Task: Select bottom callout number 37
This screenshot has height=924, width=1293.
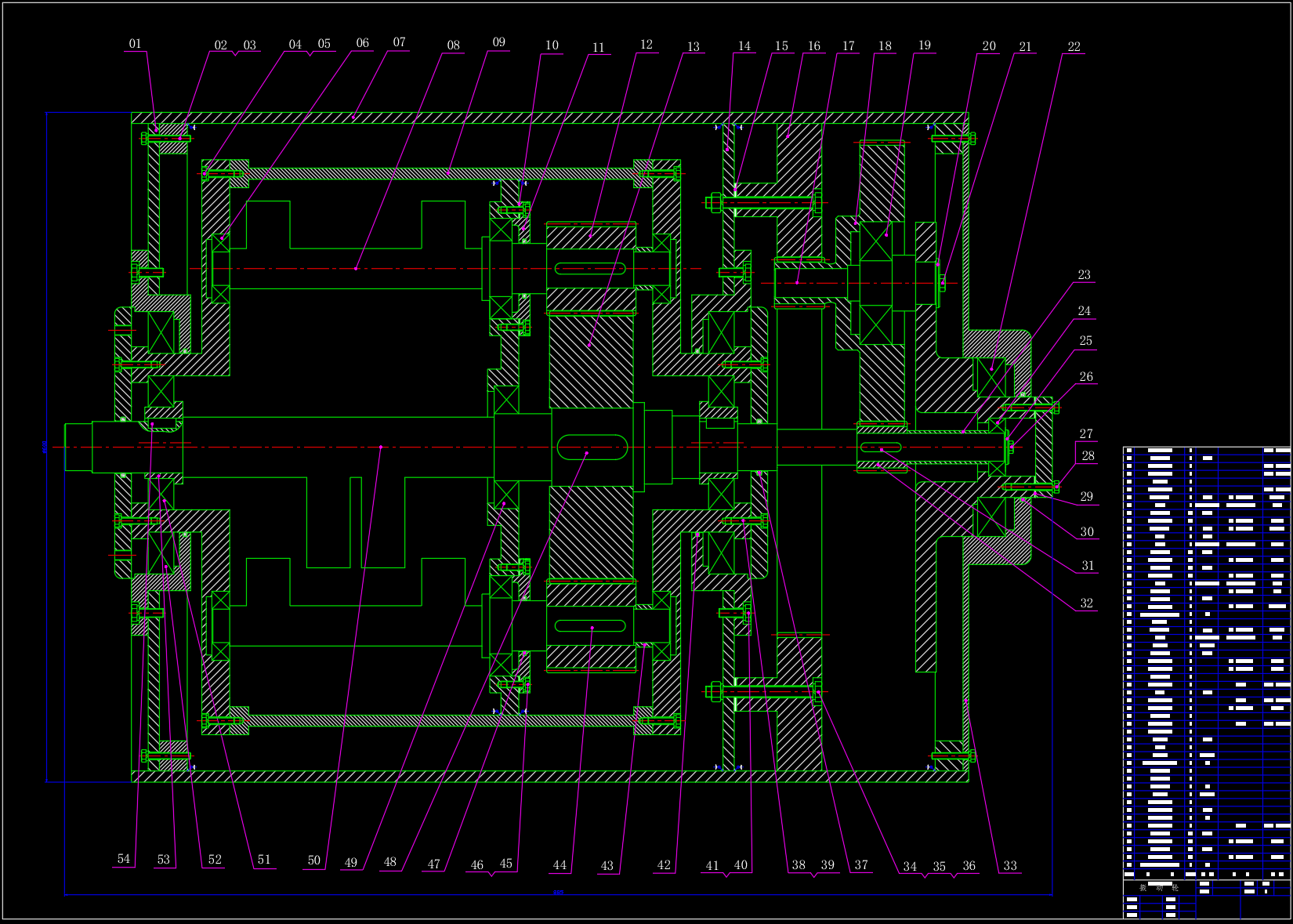Action: [861, 865]
